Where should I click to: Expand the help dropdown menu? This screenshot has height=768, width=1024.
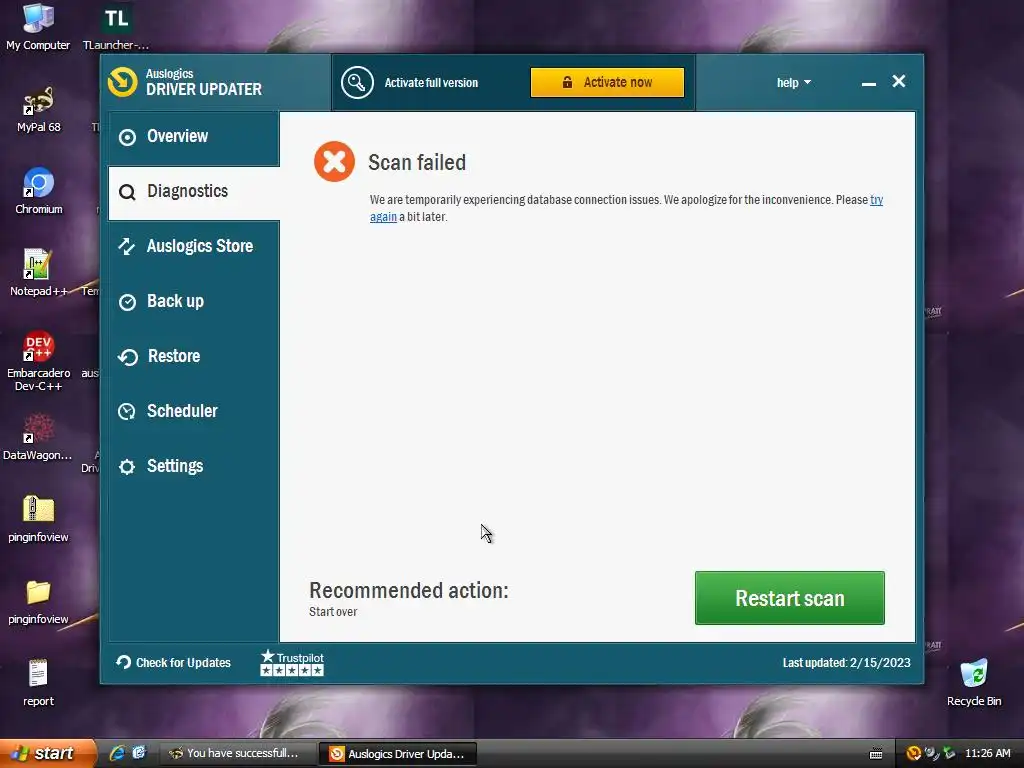[793, 82]
